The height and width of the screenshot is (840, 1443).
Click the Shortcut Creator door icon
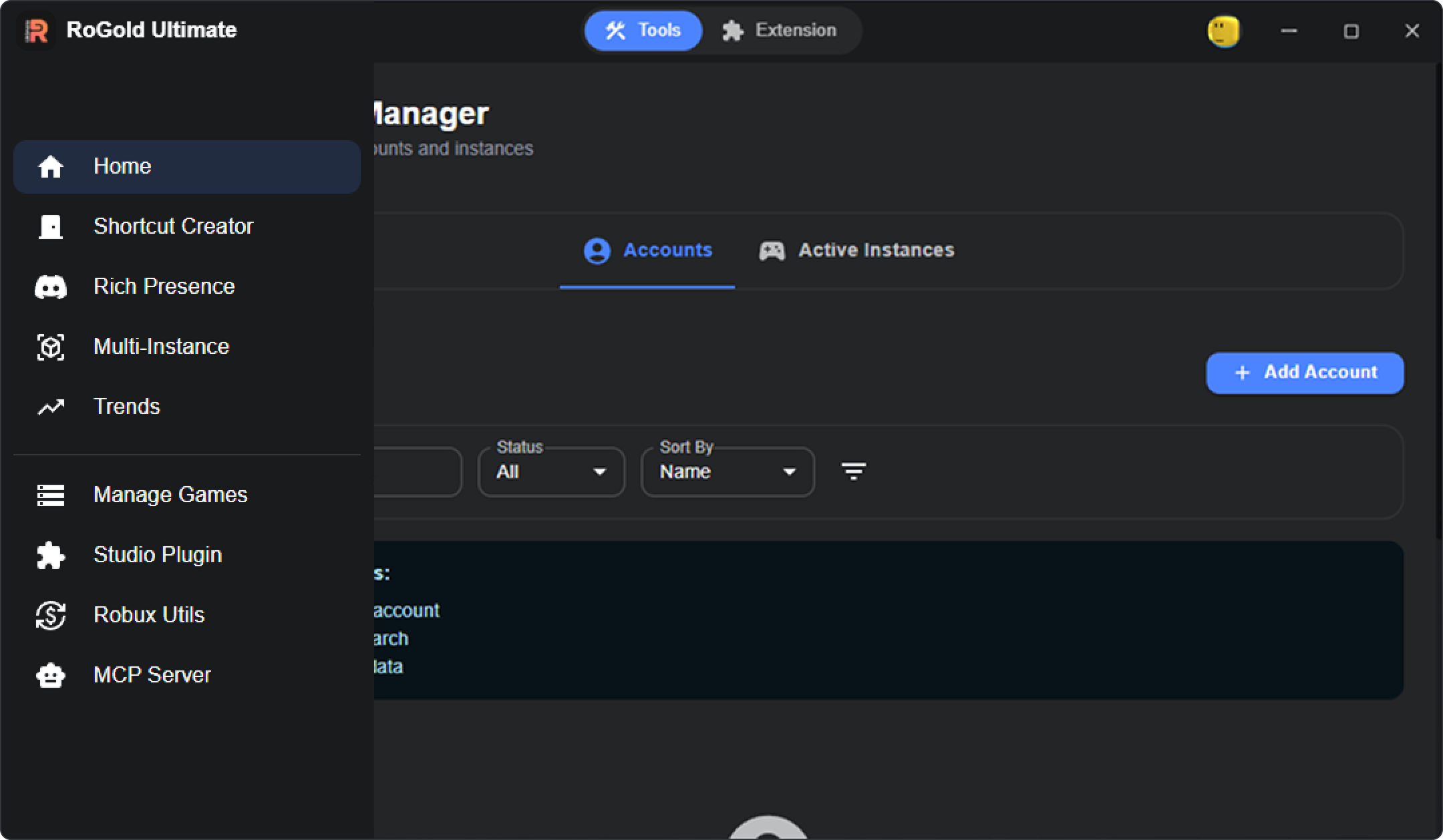[x=51, y=227]
